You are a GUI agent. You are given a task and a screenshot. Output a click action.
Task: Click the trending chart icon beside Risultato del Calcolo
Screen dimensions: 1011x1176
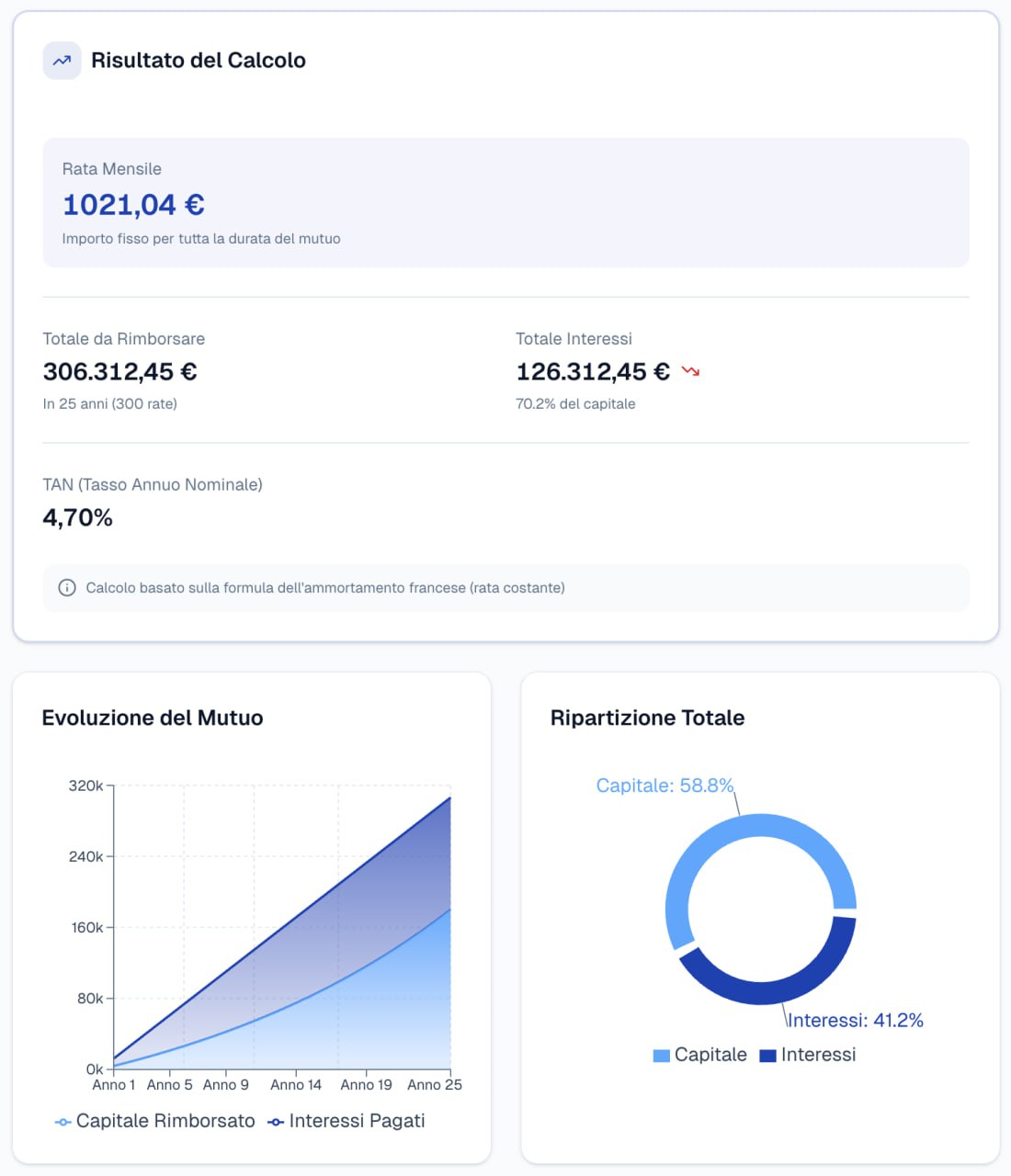[61, 61]
